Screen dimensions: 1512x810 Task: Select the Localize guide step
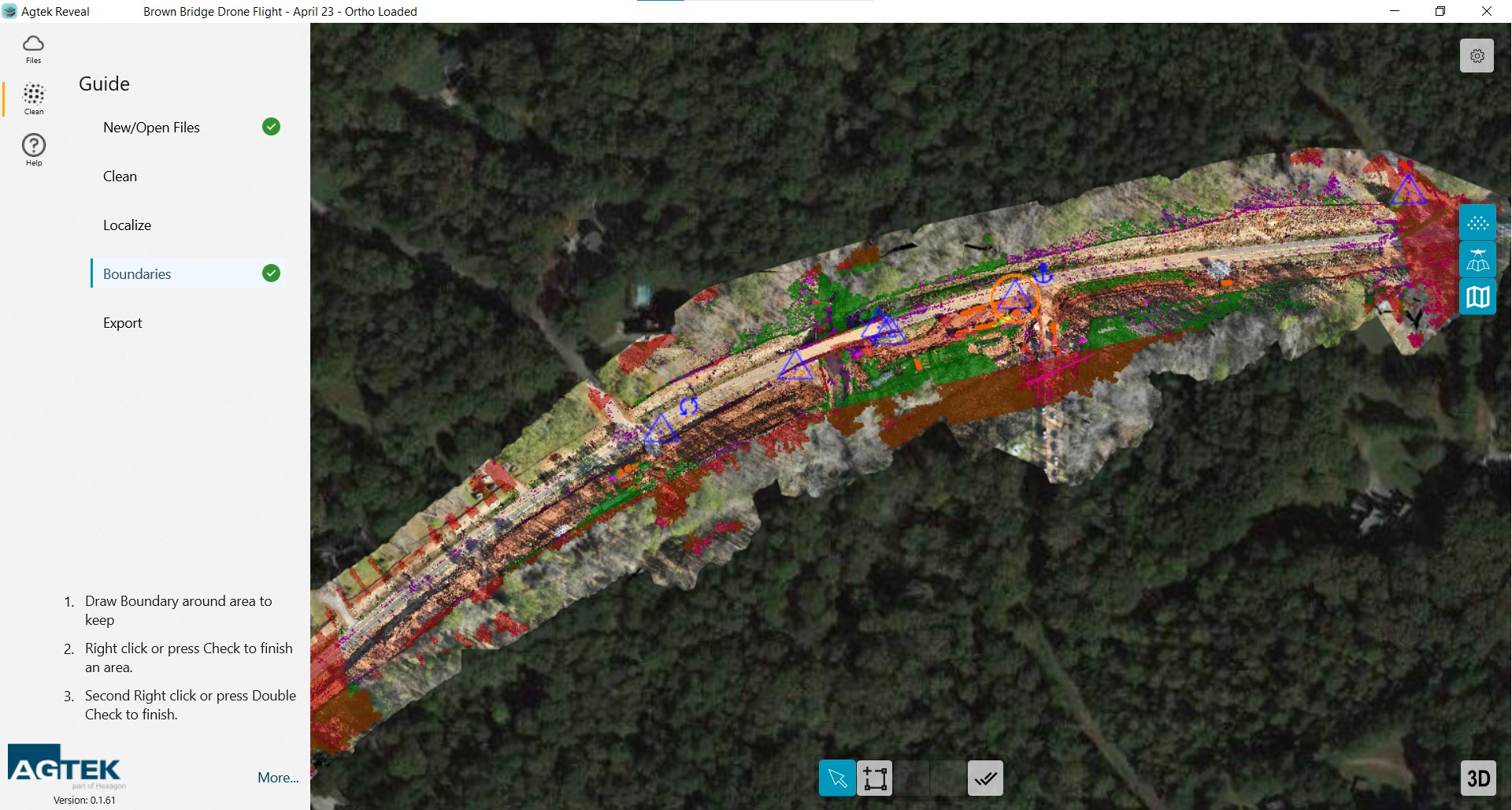click(127, 225)
